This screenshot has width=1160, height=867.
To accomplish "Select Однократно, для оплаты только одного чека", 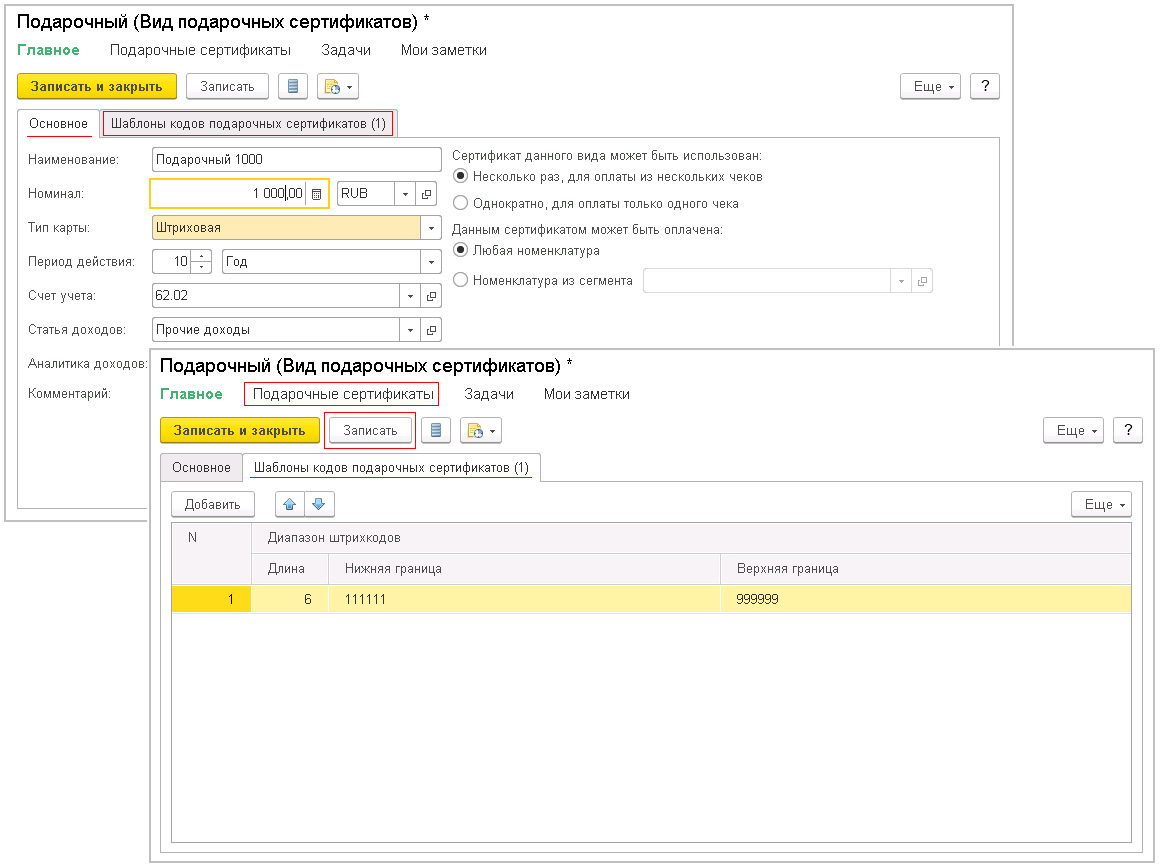I will click(x=460, y=203).
